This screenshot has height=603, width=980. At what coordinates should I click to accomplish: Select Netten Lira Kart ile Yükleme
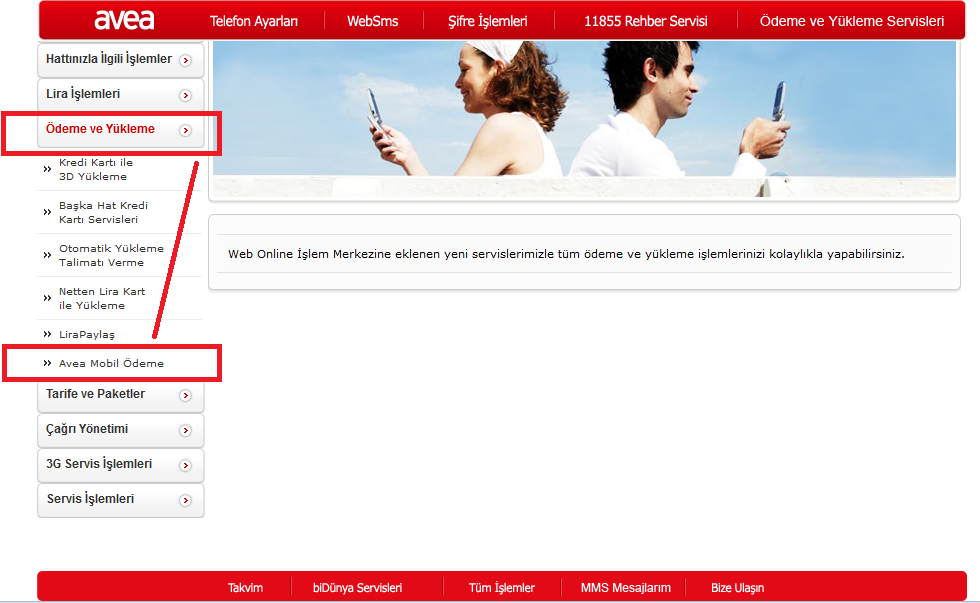(x=101, y=299)
